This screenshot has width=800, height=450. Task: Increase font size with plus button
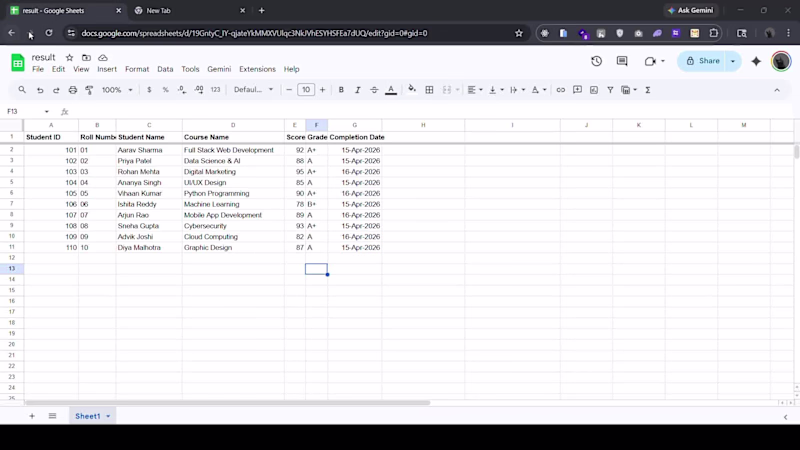pos(322,90)
